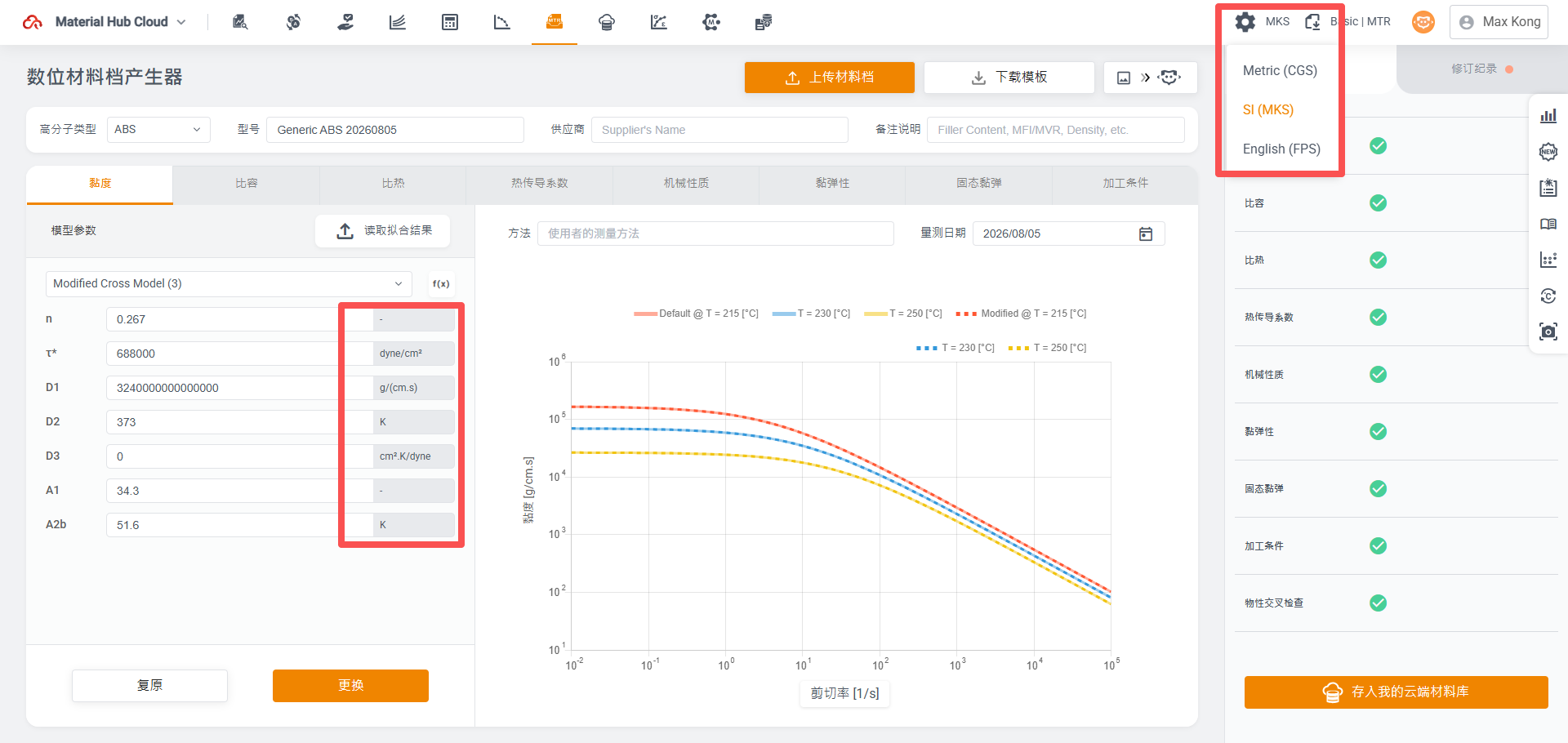Image resolution: width=1568 pixels, height=743 pixels.
Task: Select the orange MTR generator toolbar icon
Action: [x=555, y=22]
